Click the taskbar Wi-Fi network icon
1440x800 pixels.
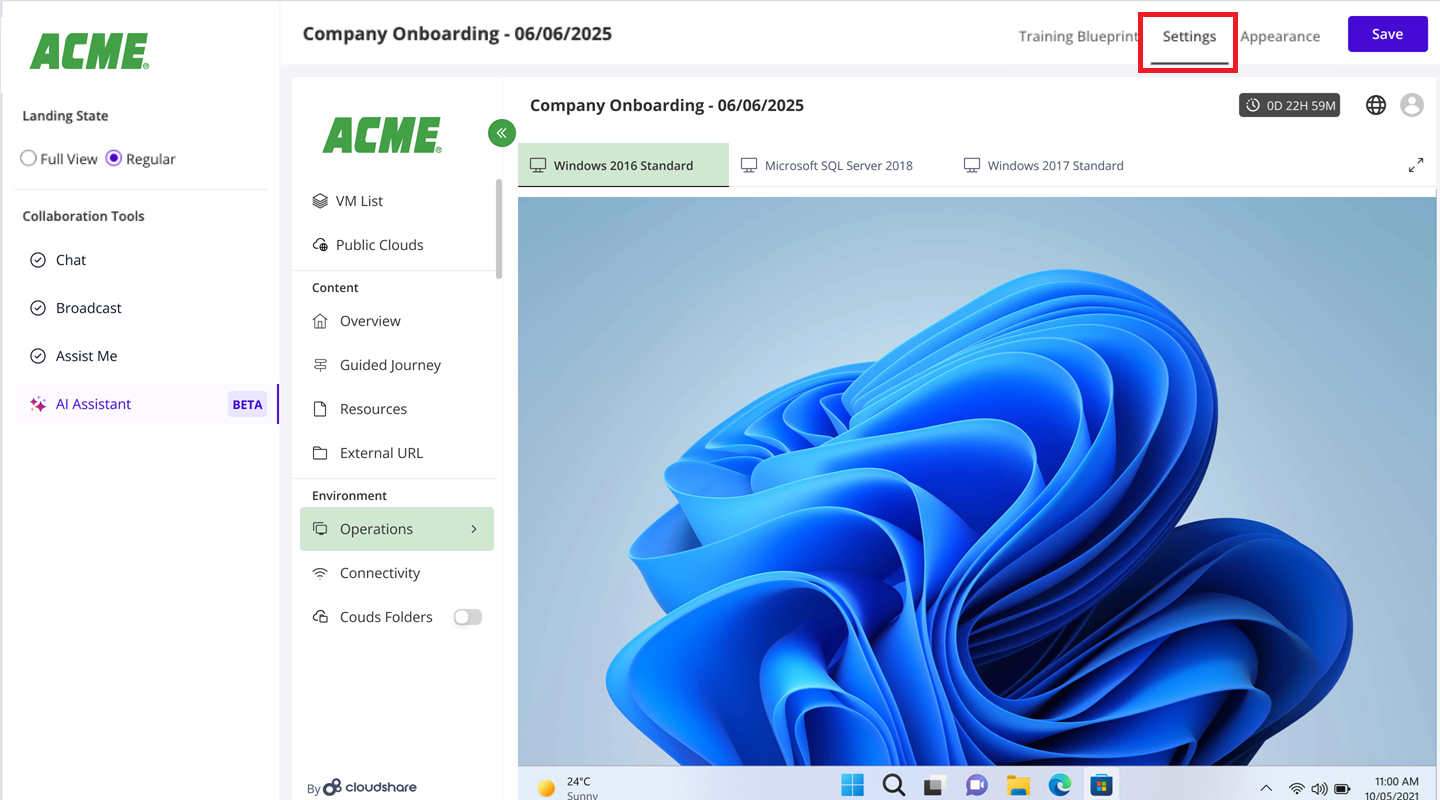(x=1297, y=789)
